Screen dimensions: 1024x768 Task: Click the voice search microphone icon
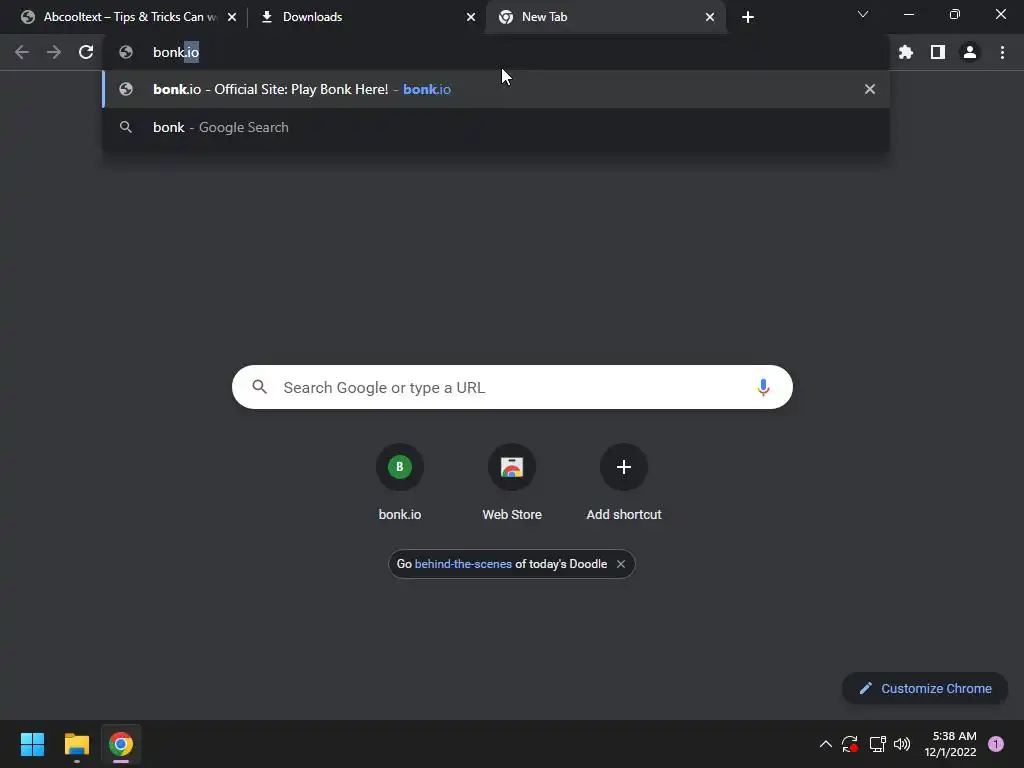763,387
